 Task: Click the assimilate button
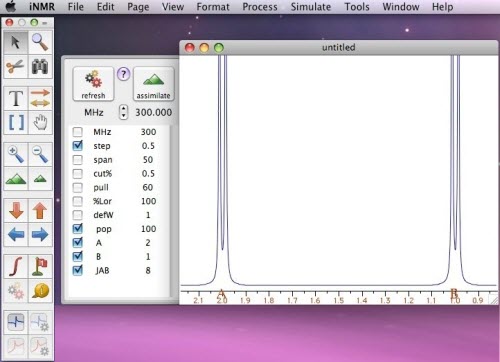(x=153, y=84)
